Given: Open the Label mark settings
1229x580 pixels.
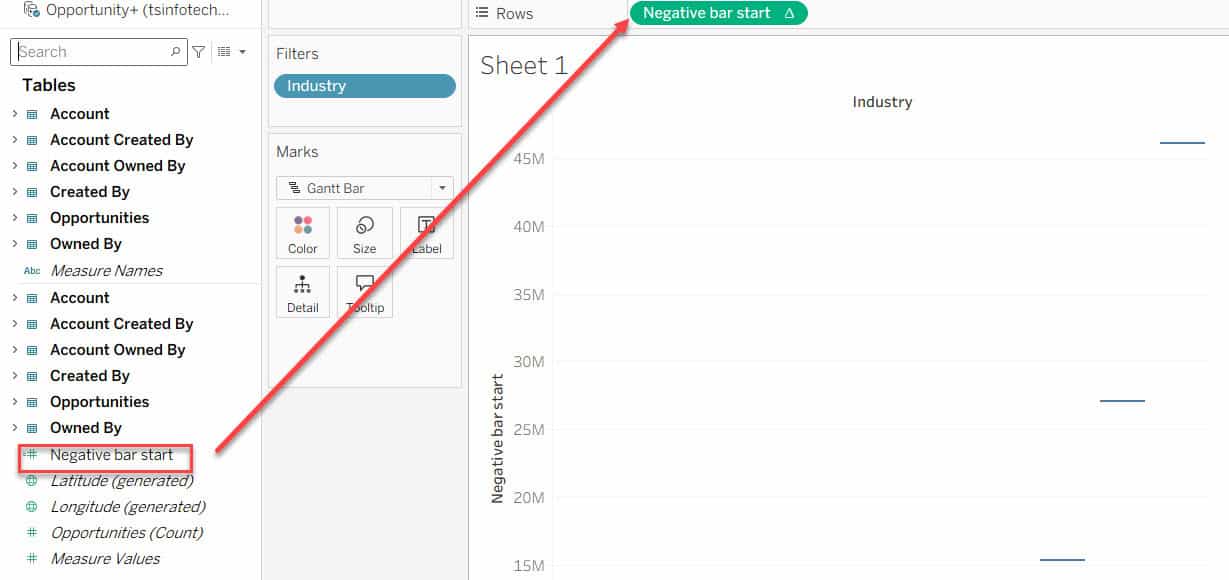Looking at the screenshot, I should tap(426, 233).
